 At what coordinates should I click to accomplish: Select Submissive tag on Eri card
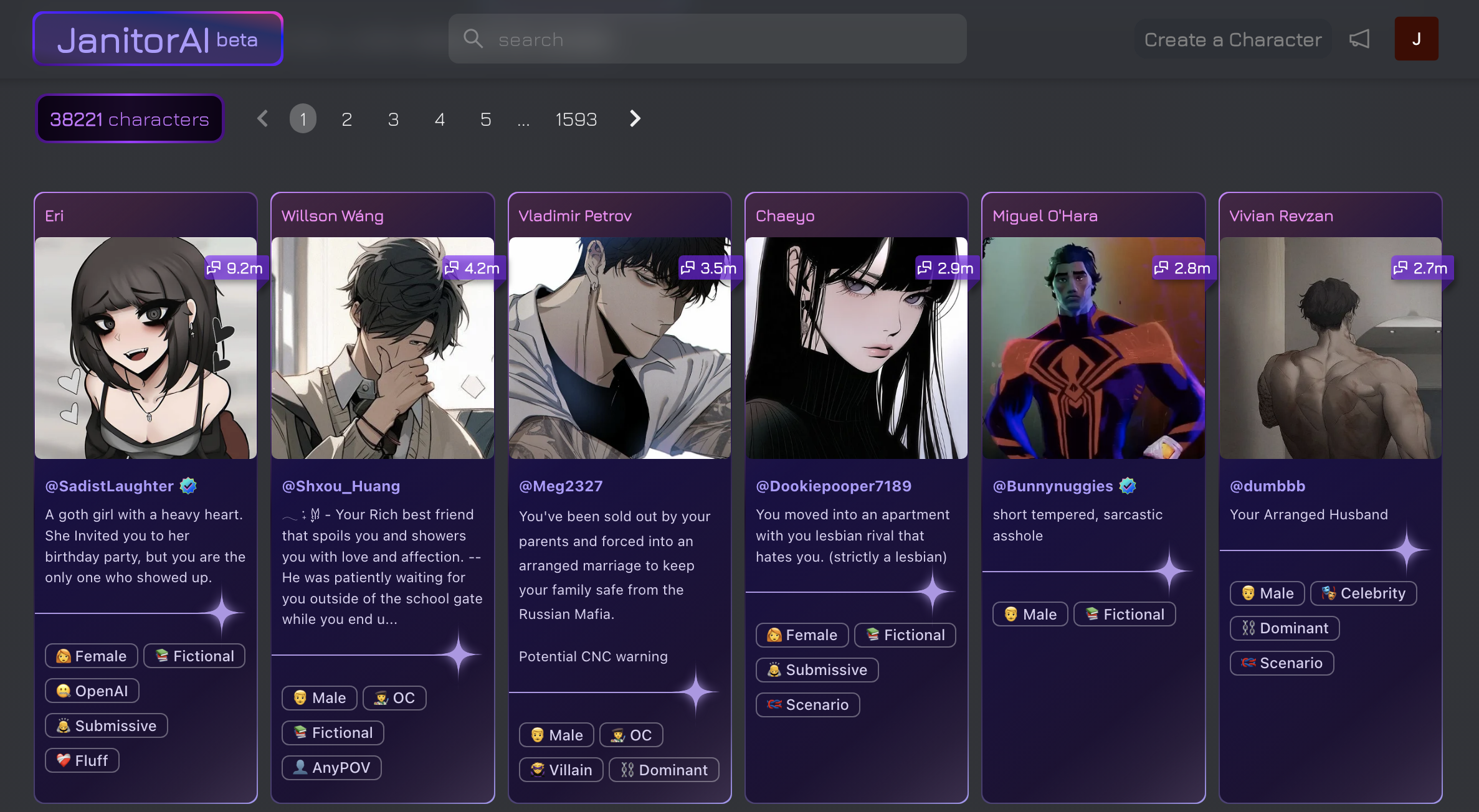click(107, 725)
